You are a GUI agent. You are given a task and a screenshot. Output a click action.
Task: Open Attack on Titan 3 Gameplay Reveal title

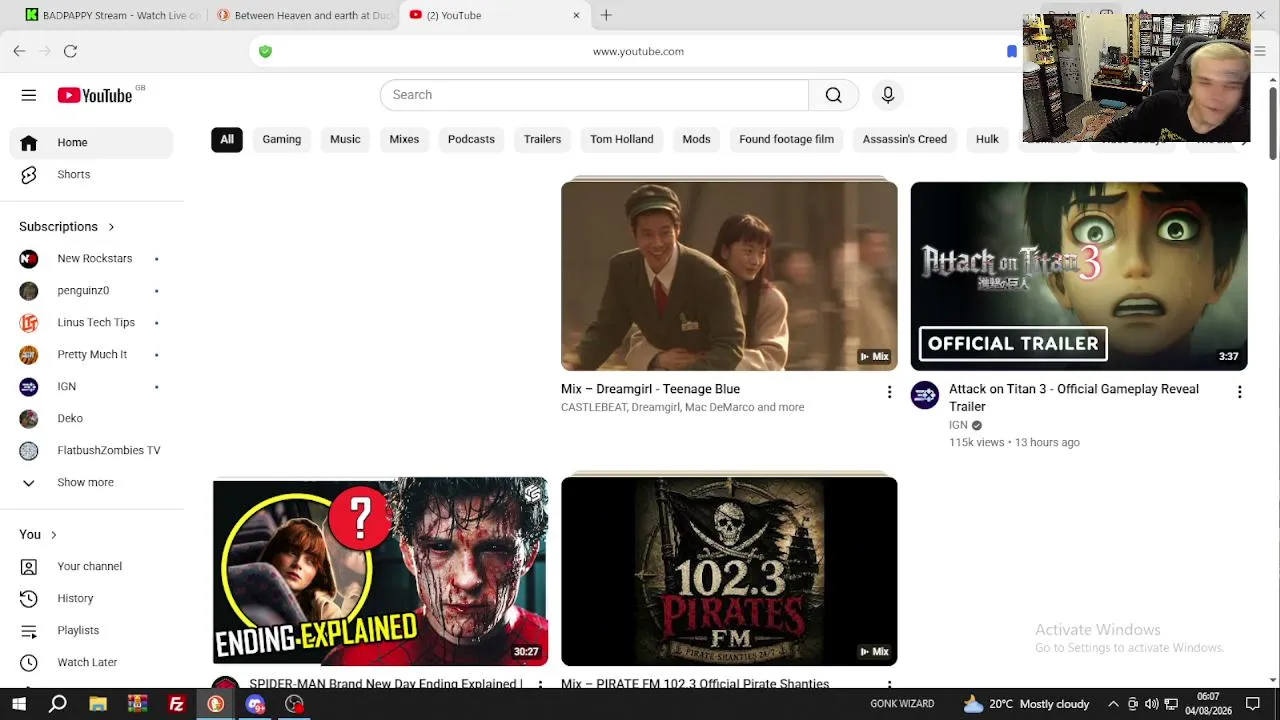[x=1074, y=397]
